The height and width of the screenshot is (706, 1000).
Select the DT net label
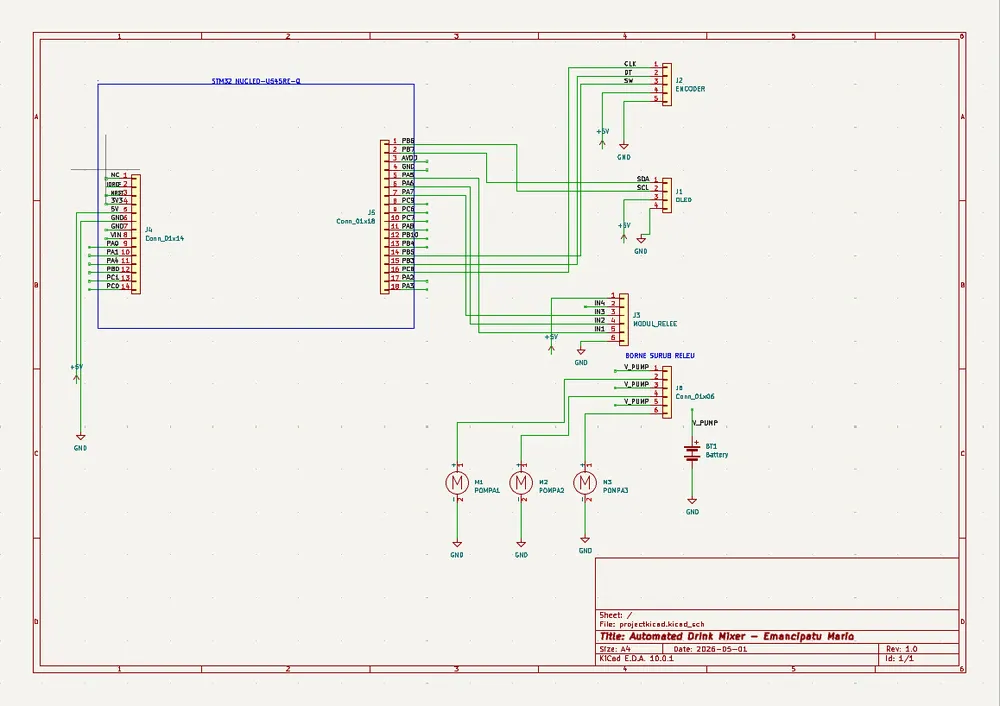629,73
